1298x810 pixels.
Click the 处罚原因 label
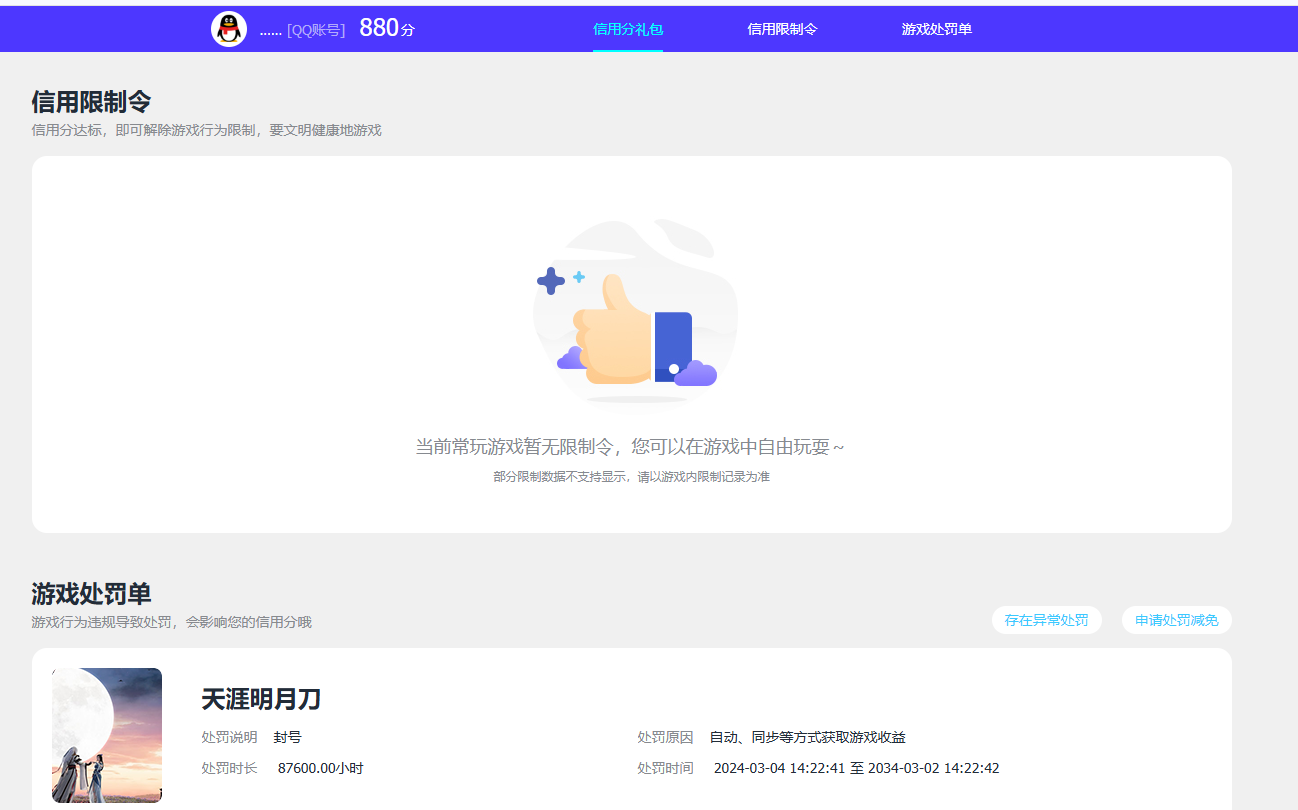665,737
